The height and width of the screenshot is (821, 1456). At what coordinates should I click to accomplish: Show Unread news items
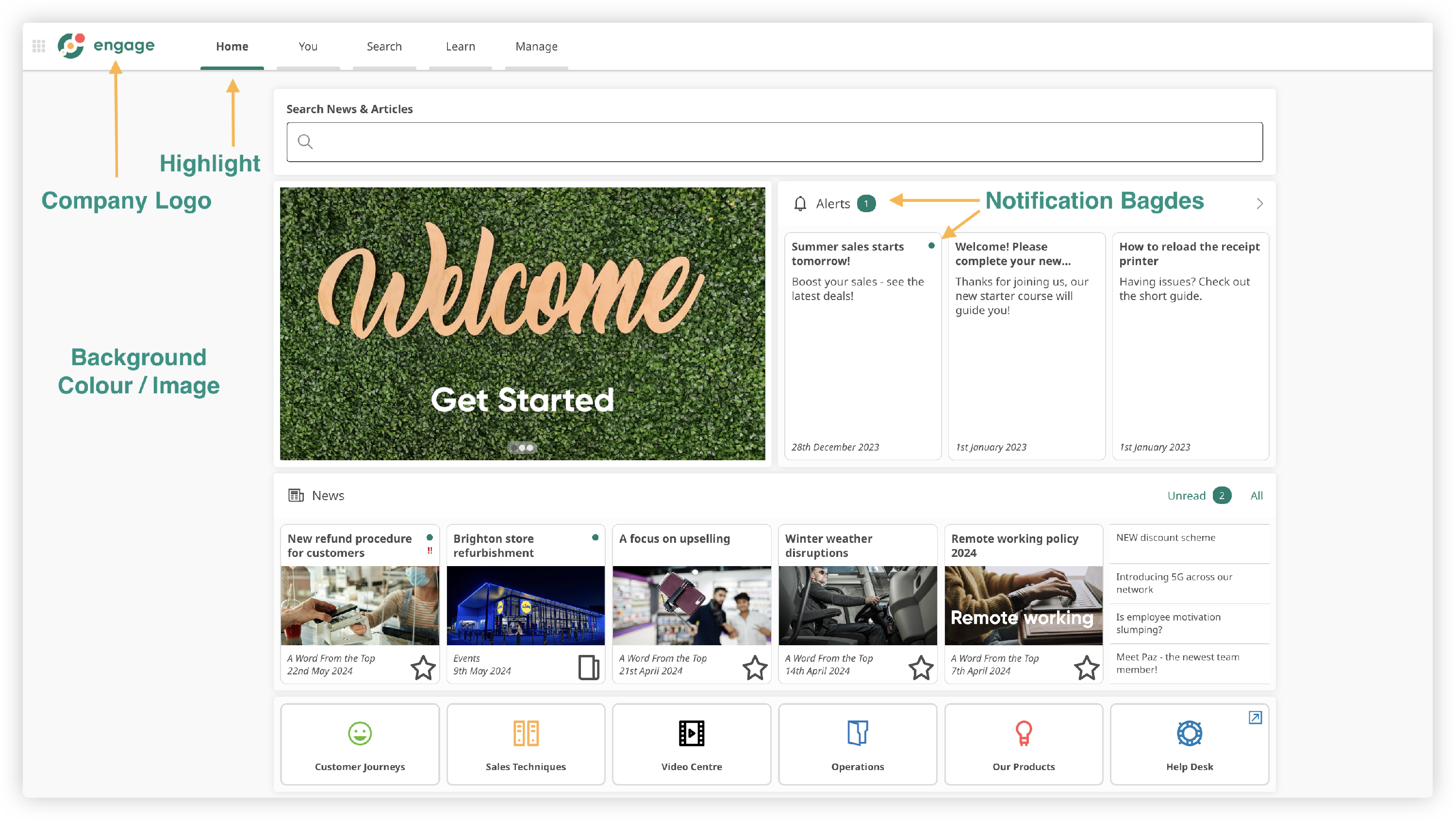click(1186, 496)
